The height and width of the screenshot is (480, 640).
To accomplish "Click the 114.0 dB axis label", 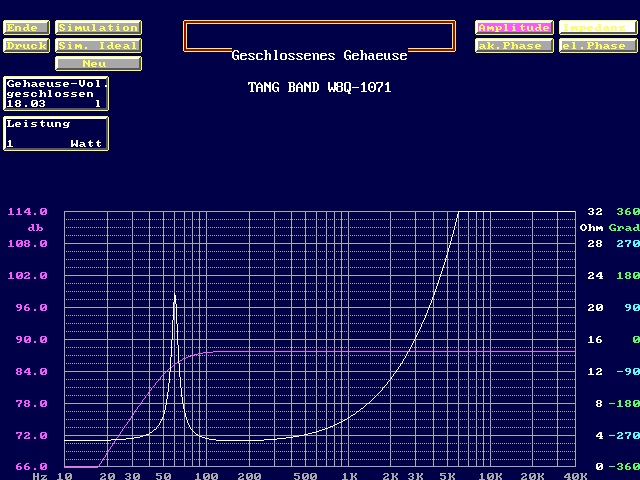I will [x=27, y=212].
